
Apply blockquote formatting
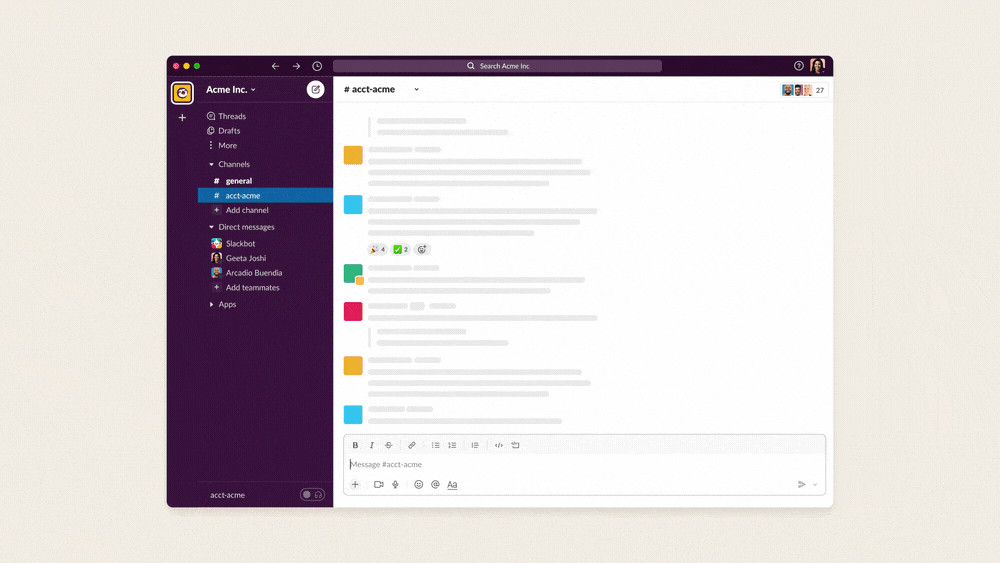[475, 445]
